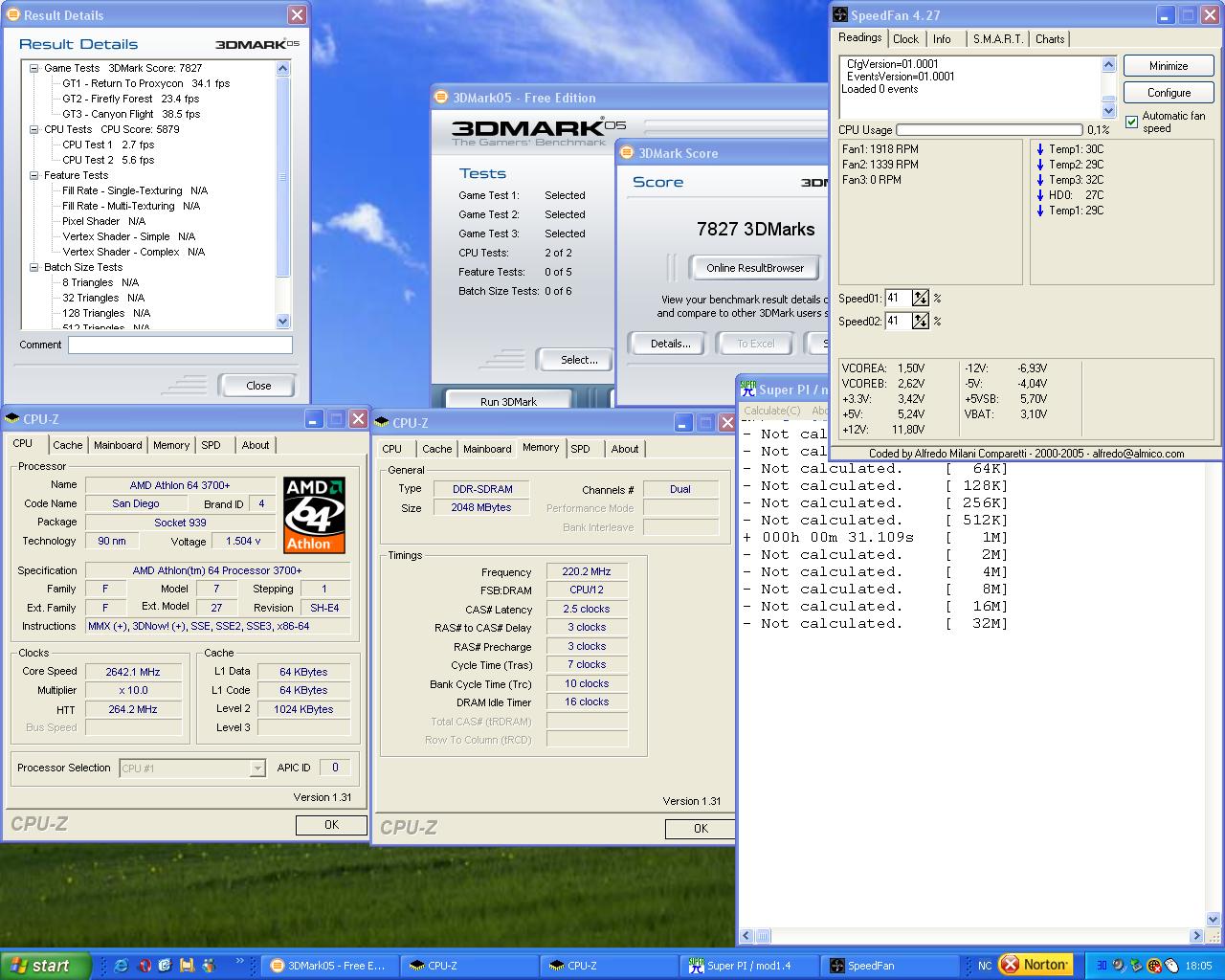Screen dimensions: 1225x980
Task: Open the Opera browser quick launch icon
Action: (144, 966)
